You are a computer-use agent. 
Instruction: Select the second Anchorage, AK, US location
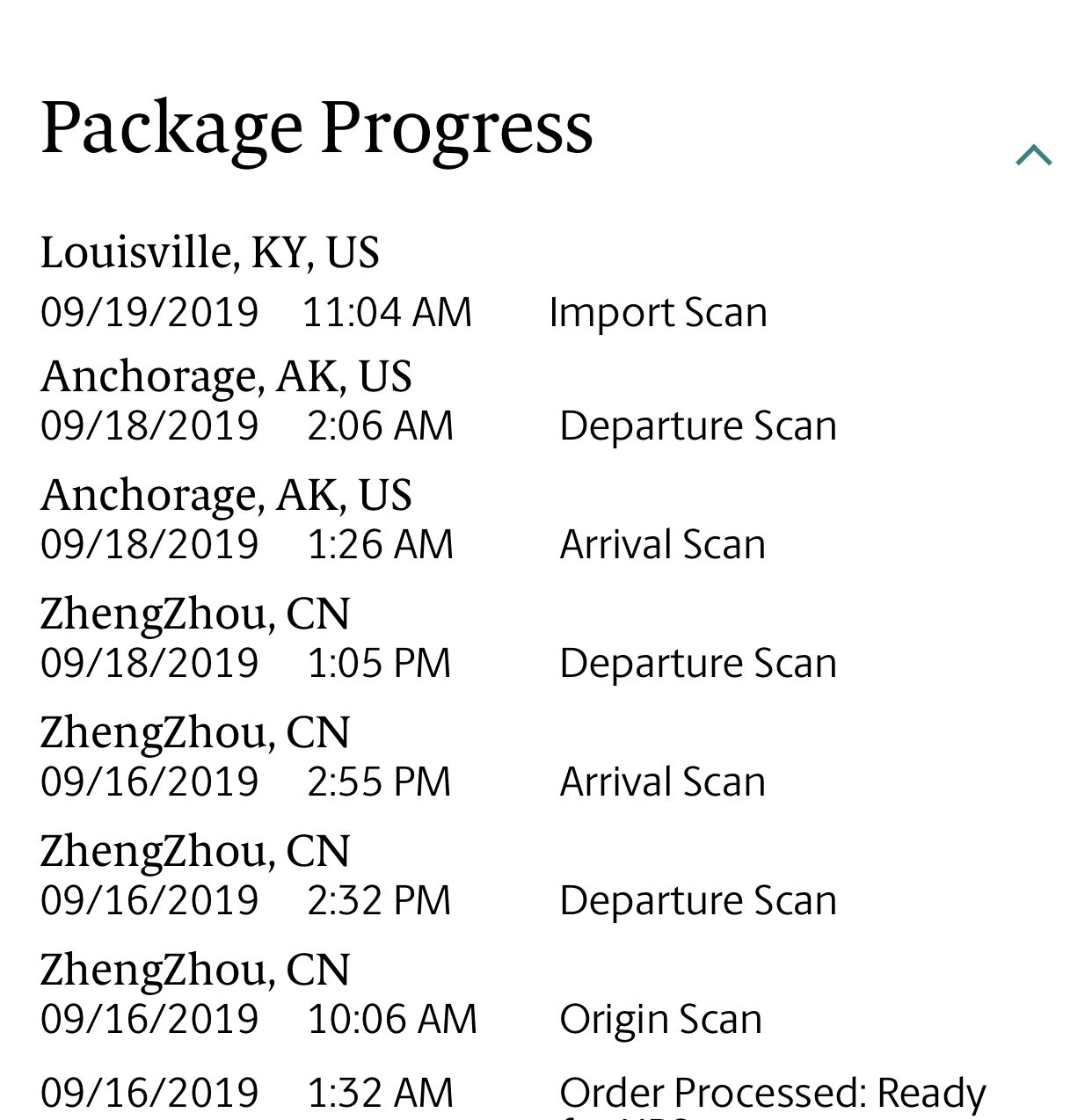coord(226,496)
